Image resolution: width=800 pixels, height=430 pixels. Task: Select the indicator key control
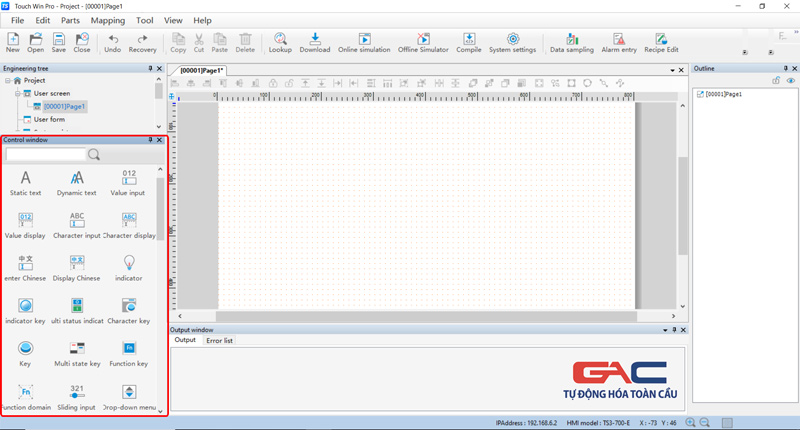click(x=25, y=312)
